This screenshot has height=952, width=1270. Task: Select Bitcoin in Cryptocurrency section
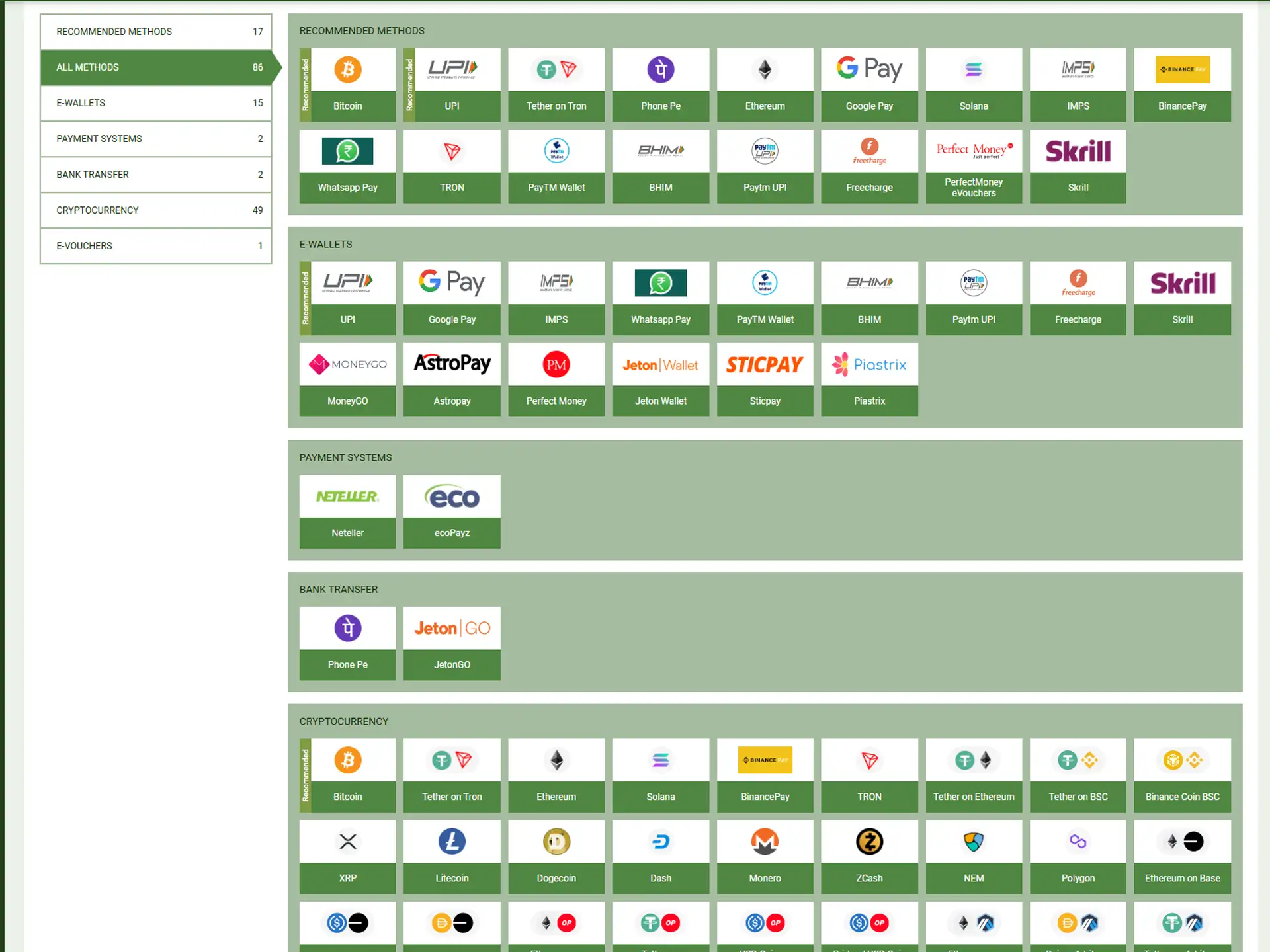point(347,775)
